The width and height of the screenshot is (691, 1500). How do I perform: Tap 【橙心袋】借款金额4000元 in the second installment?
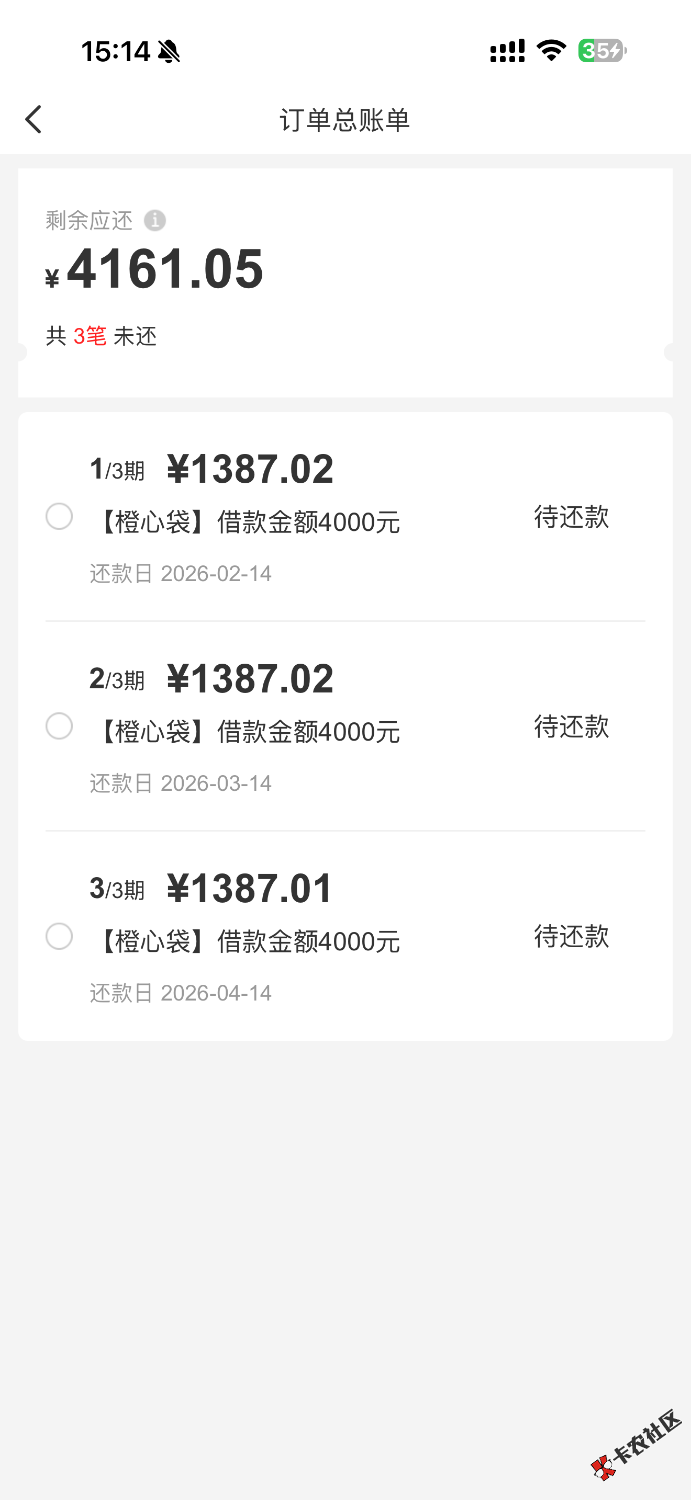(249, 732)
